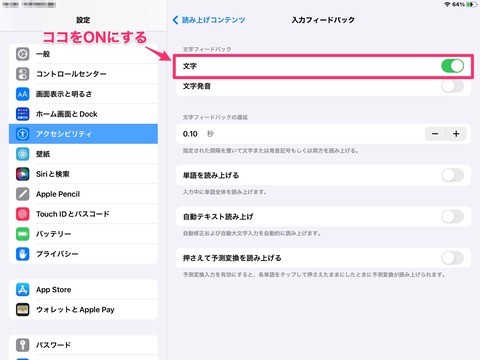
Task: Toggle 押さえて予測変換を読み上げる switch
Action: tap(452, 258)
